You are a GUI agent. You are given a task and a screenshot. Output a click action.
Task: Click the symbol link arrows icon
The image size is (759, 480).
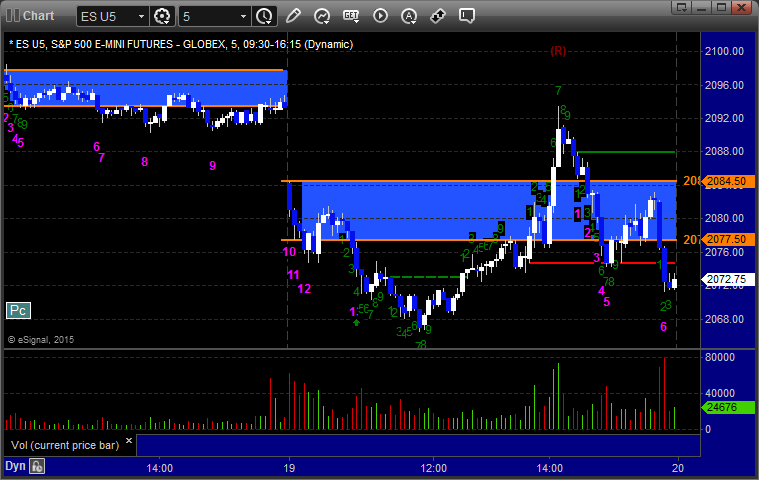point(438,16)
